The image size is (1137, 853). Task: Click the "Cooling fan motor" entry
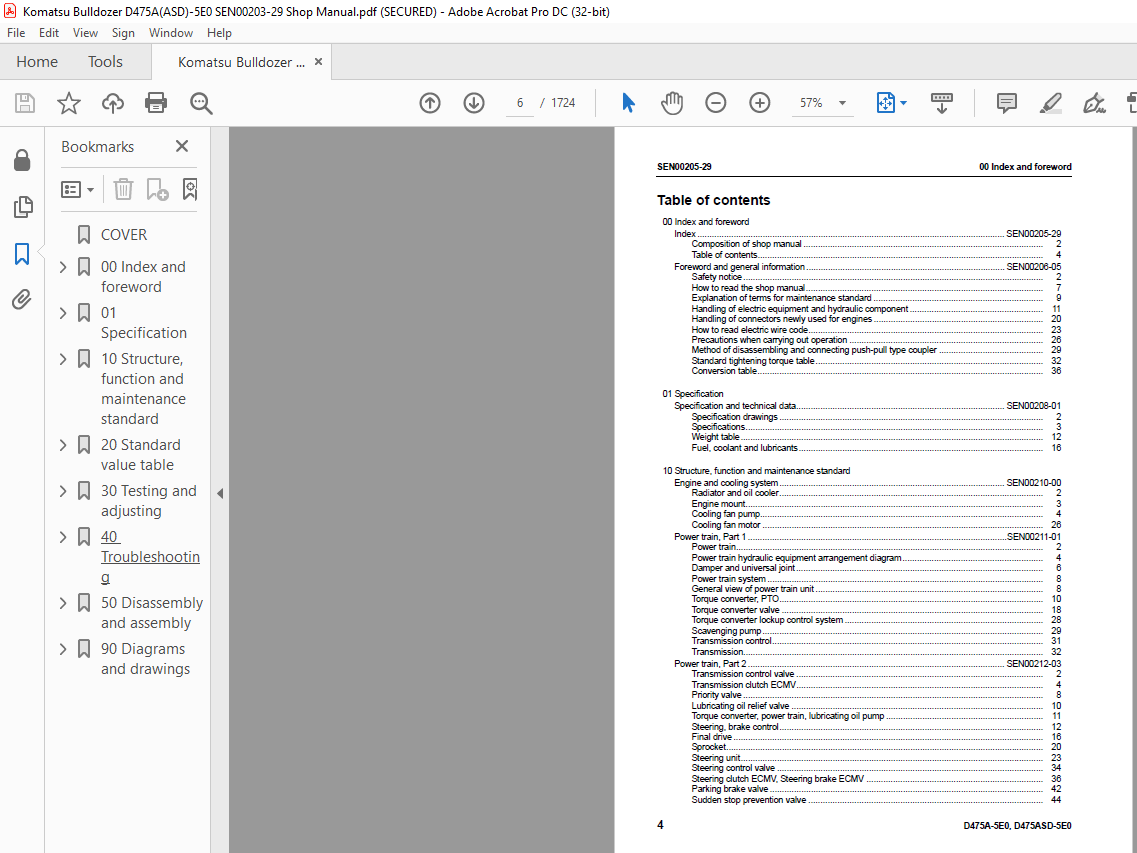(x=726, y=524)
